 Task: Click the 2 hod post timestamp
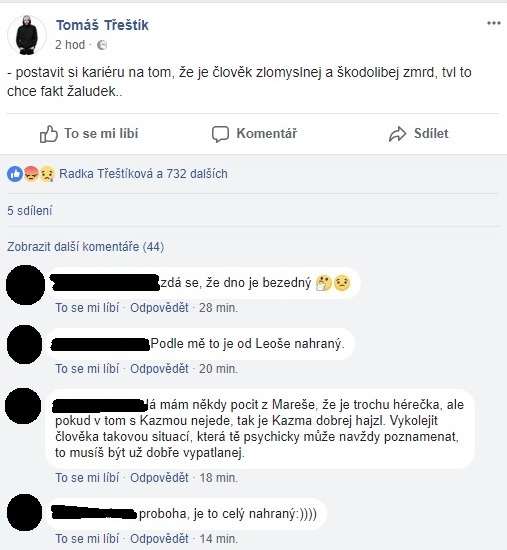pyautogui.click(x=70, y=45)
